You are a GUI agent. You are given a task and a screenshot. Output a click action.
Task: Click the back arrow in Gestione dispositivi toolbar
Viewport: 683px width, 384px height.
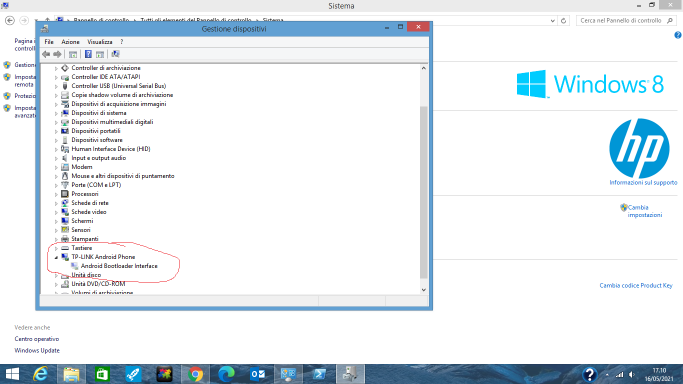[x=46, y=54]
